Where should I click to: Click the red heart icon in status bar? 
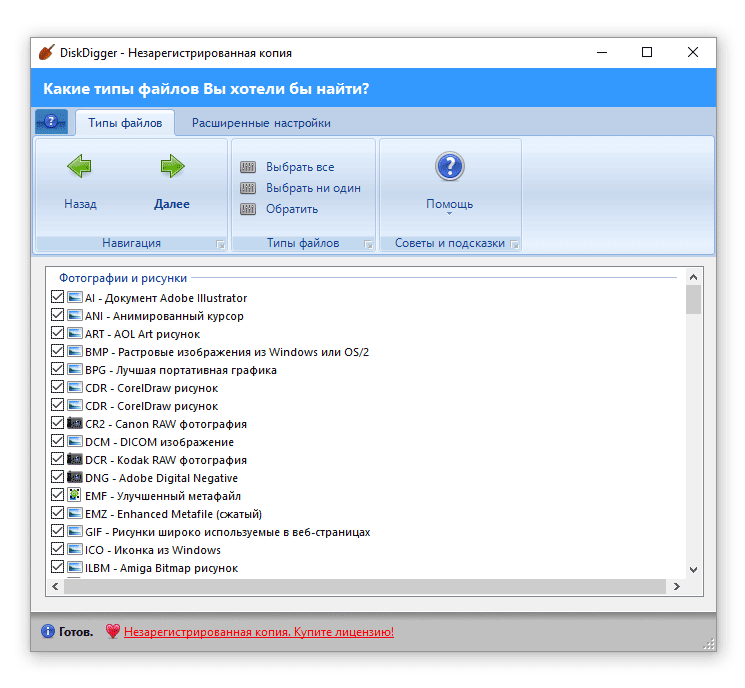tap(113, 631)
